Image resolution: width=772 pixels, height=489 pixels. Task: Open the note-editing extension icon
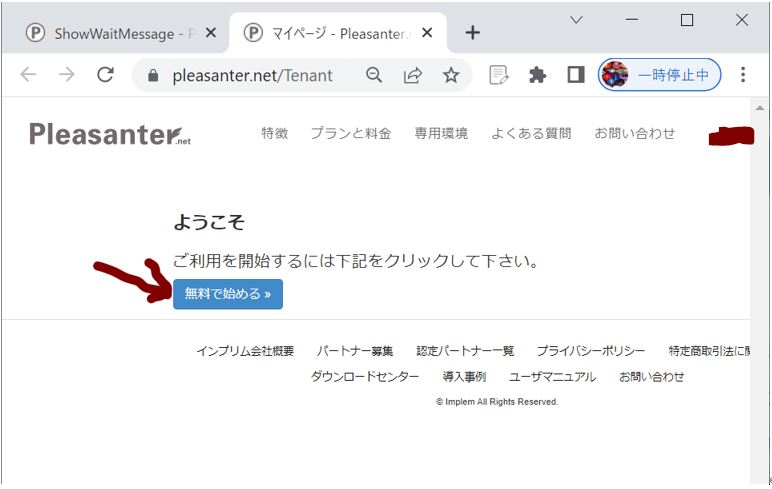[x=499, y=75]
